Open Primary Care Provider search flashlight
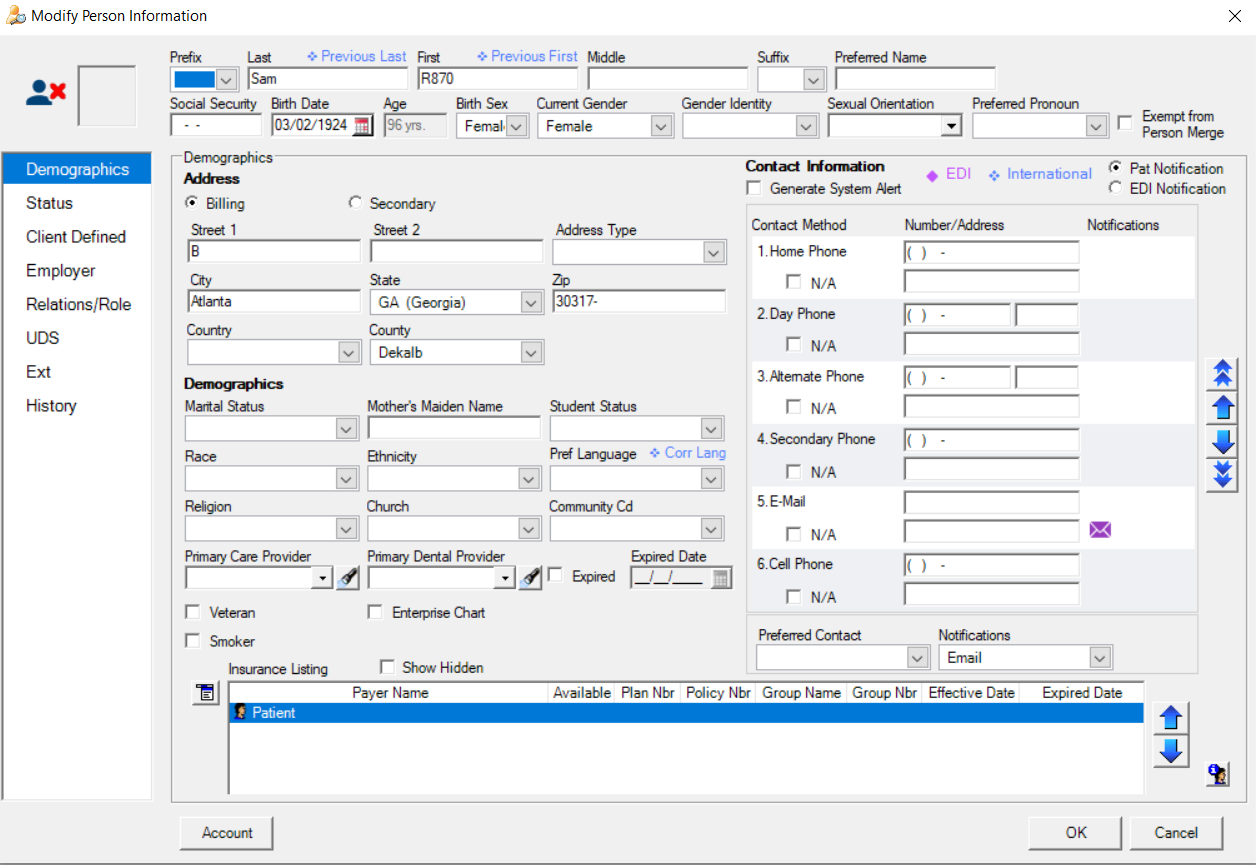The width and height of the screenshot is (1256, 865). tap(347, 577)
